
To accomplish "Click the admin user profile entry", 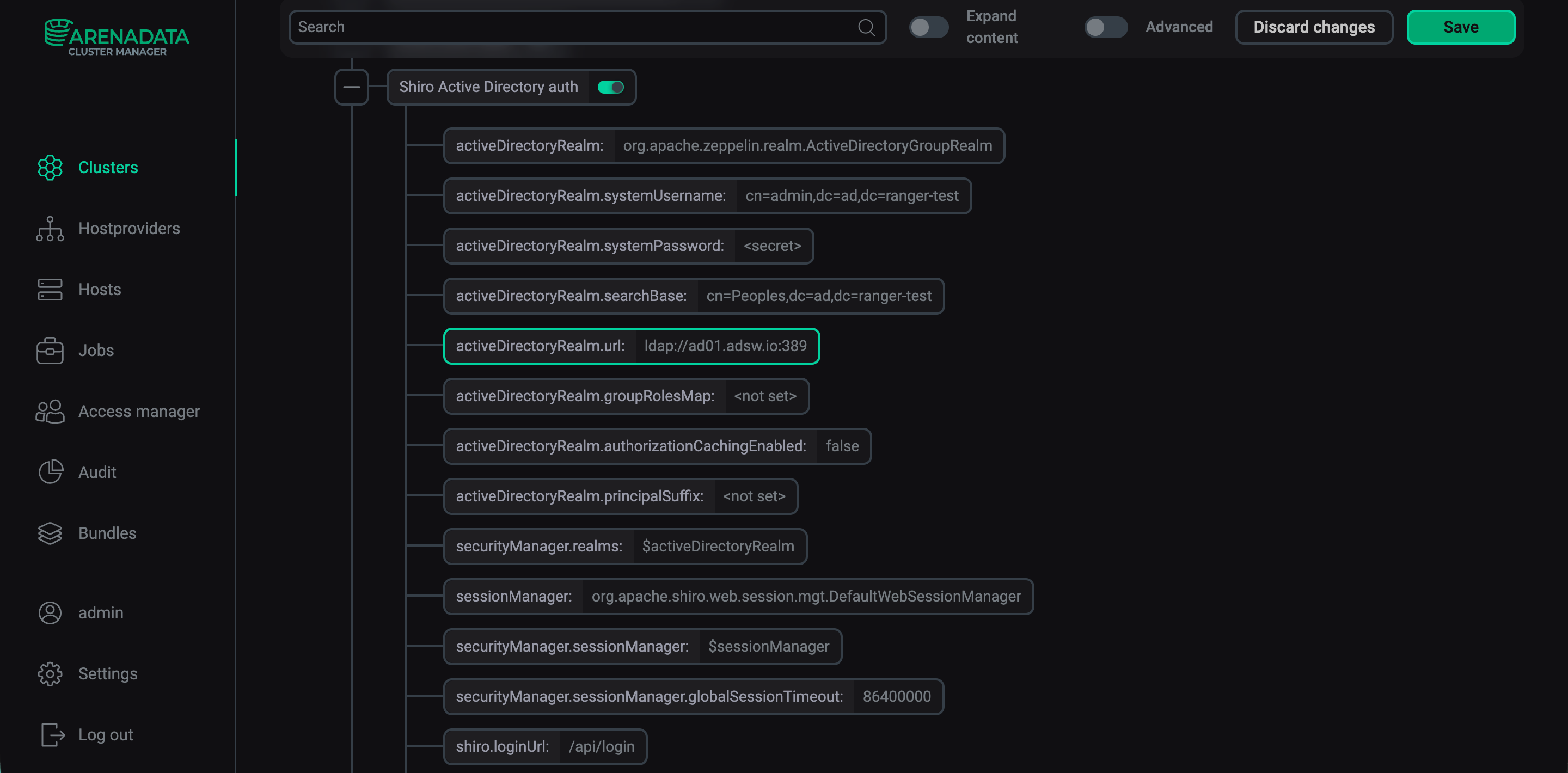I will tap(100, 612).
